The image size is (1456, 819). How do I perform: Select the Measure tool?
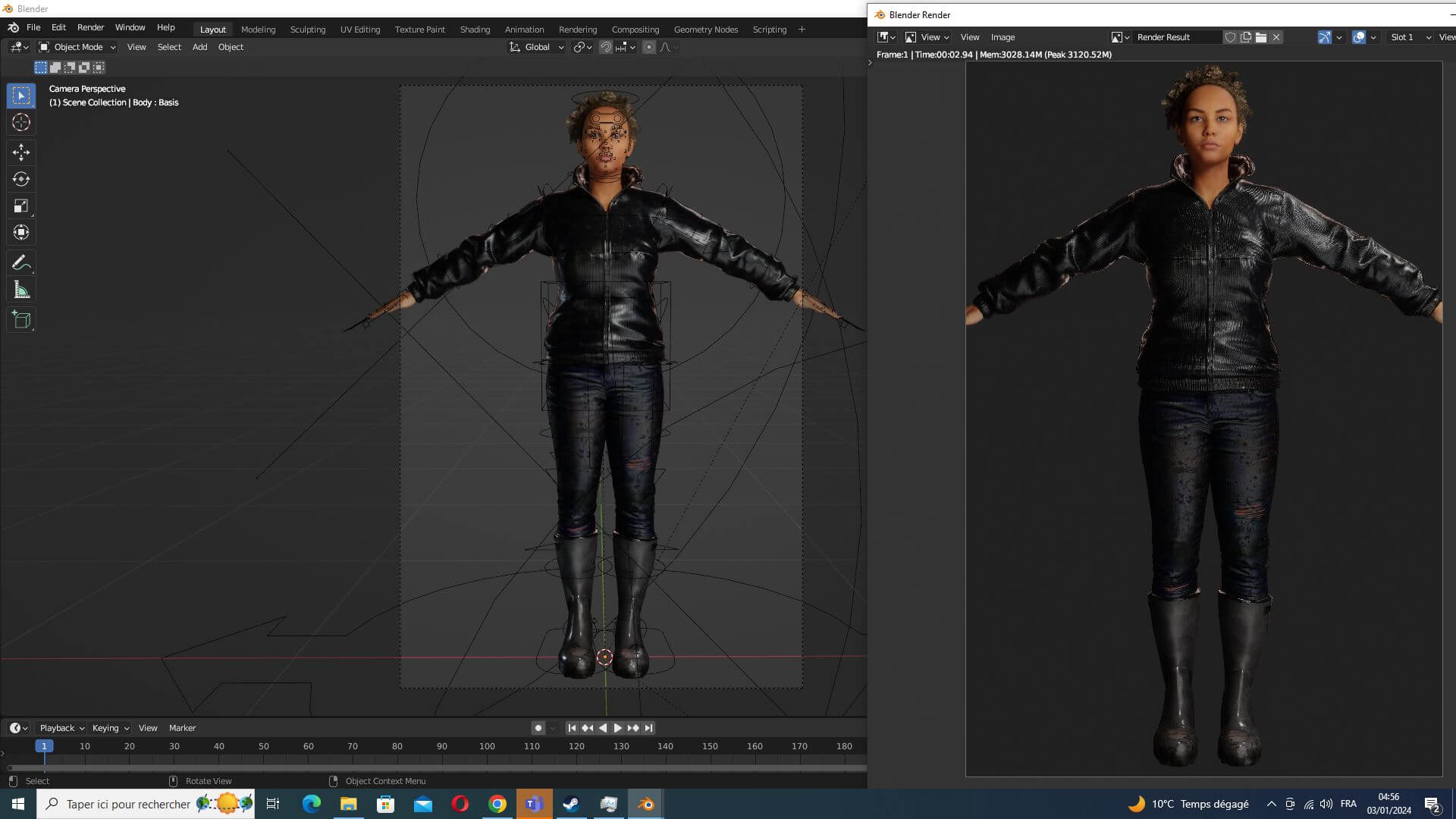point(21,290)
